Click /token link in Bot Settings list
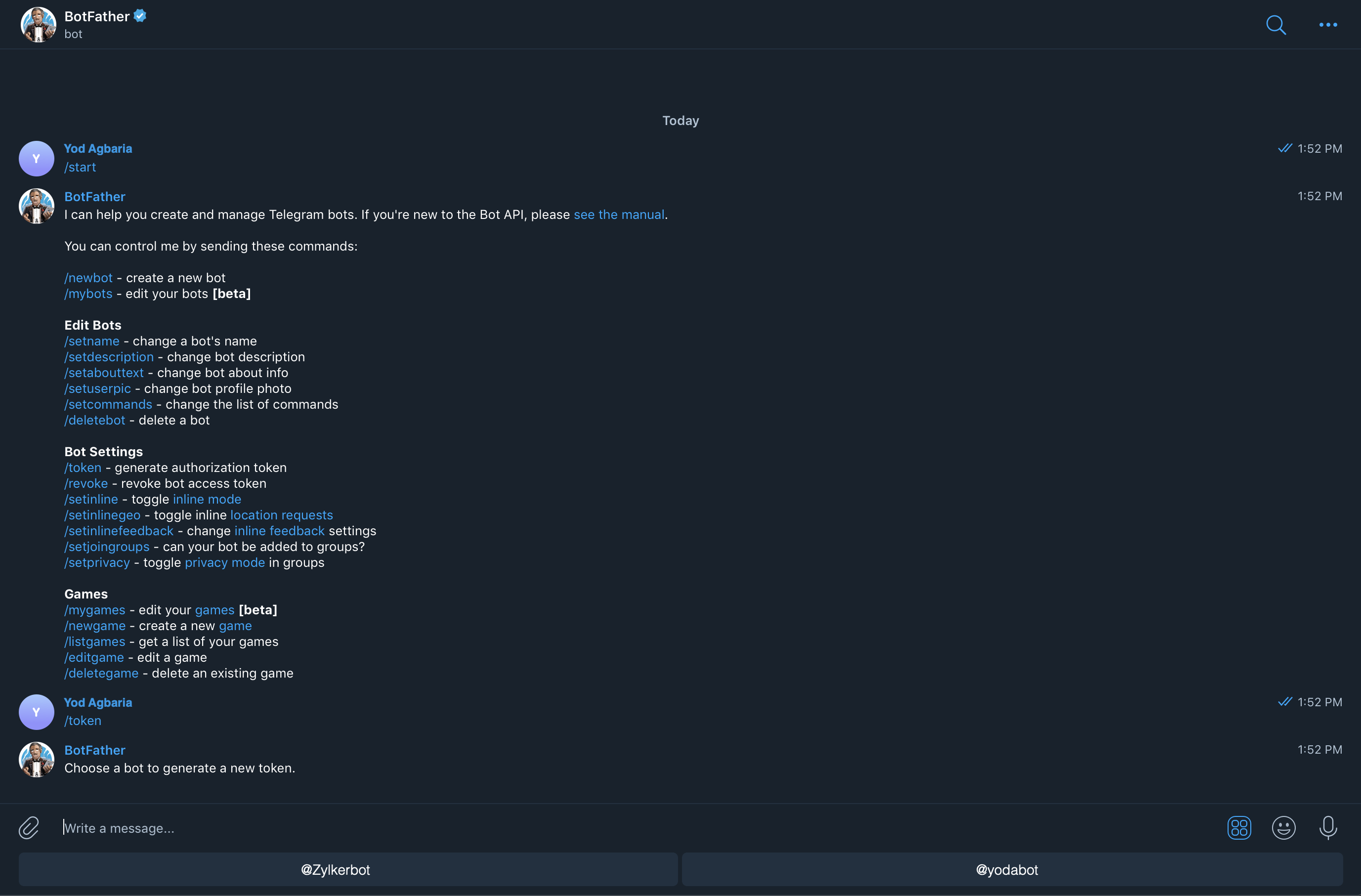 83,468
